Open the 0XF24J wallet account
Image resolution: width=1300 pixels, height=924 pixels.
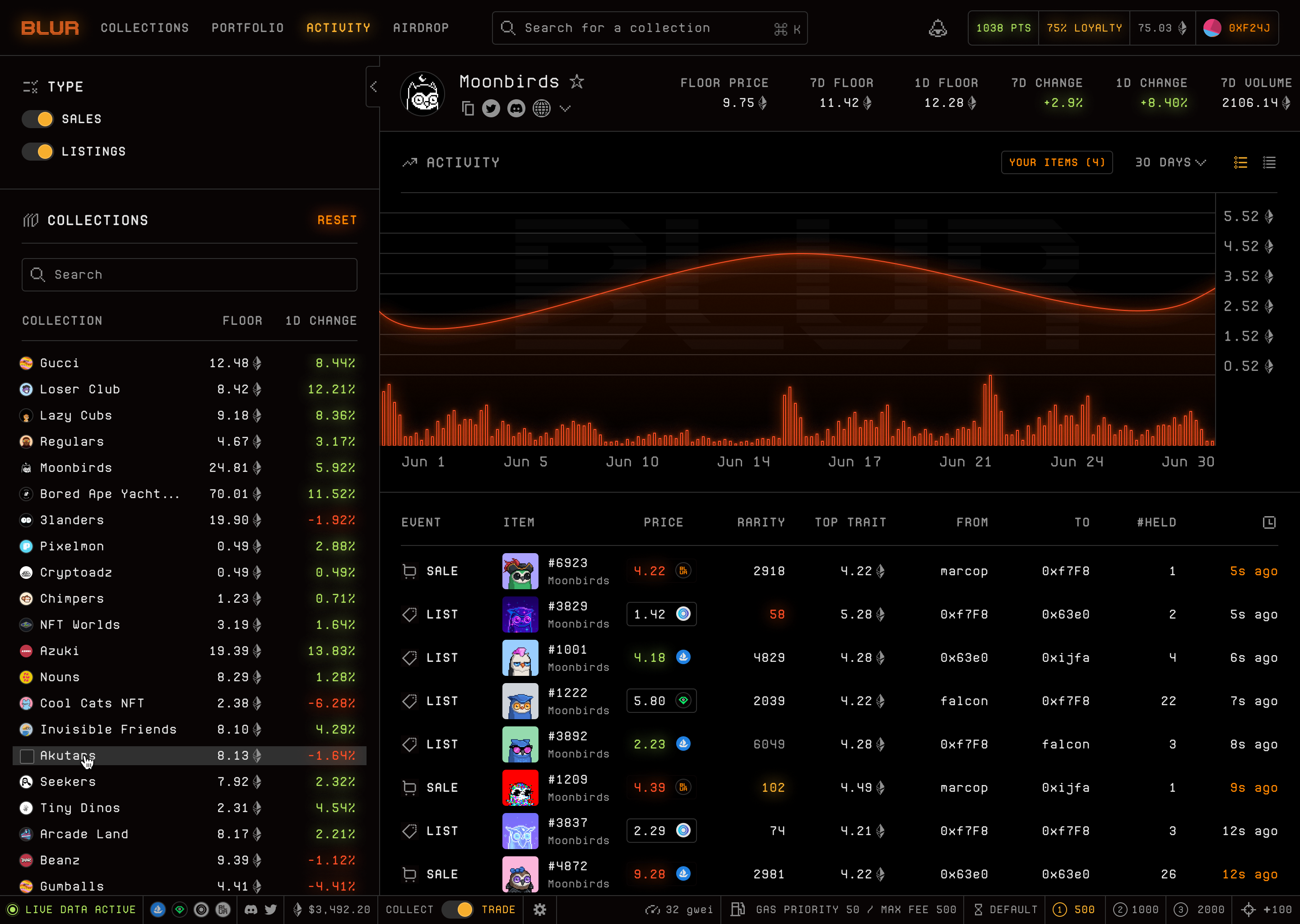pyautogui.click(x=1237, y=28)
